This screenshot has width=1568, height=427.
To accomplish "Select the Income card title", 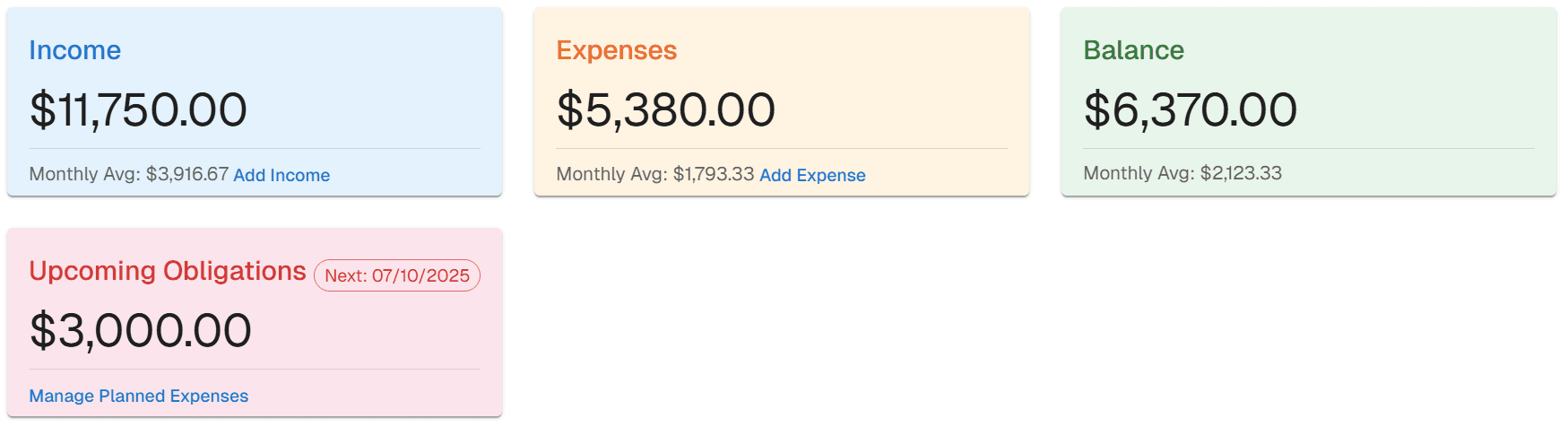I will click(75, 50).
